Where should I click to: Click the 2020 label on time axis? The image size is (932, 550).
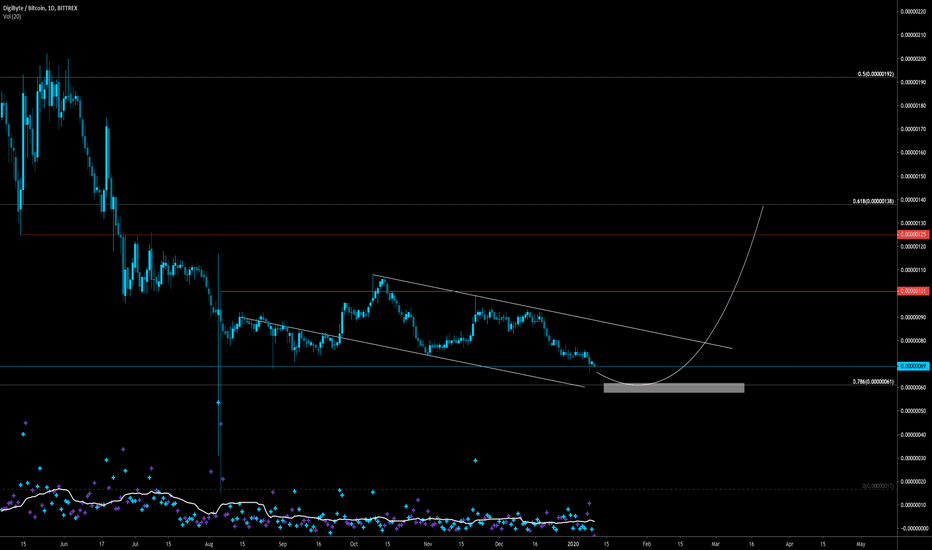click(573, 544)
